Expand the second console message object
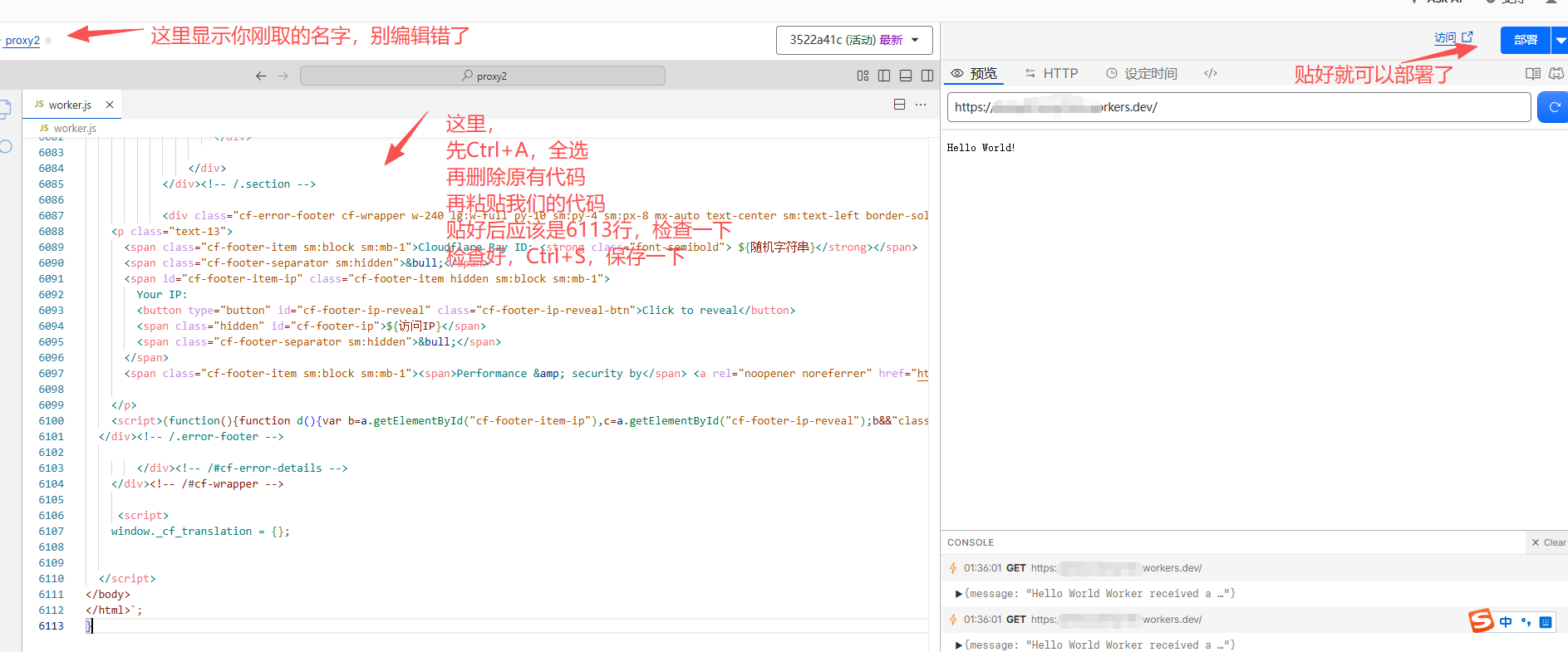This screenshot has width=1568, height=652. point(959,645)
